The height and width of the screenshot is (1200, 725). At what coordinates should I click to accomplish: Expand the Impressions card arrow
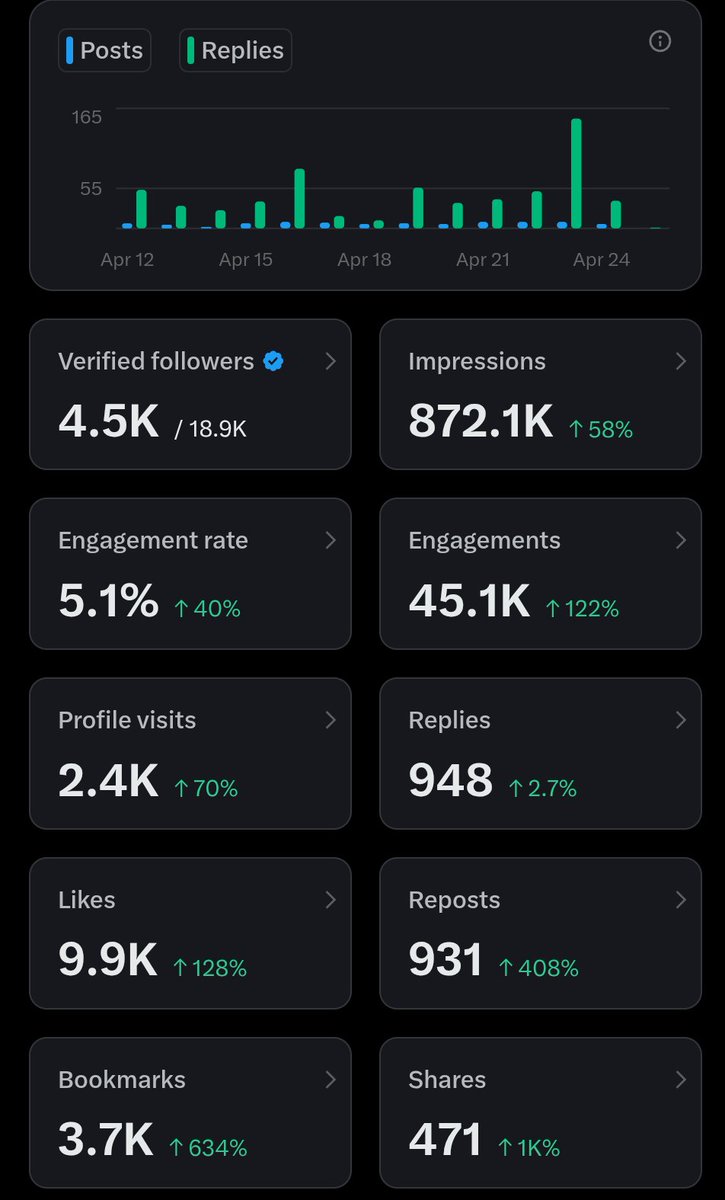[681, 361]
